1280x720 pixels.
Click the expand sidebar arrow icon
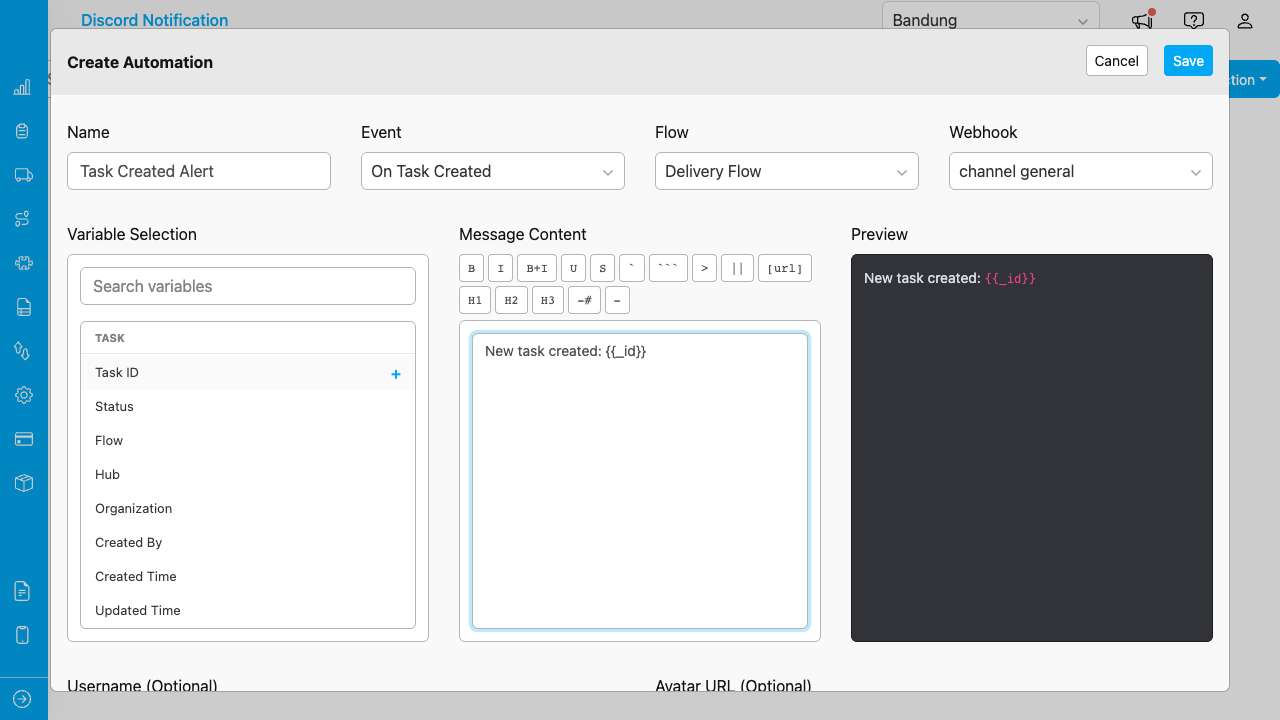point(23,699)
